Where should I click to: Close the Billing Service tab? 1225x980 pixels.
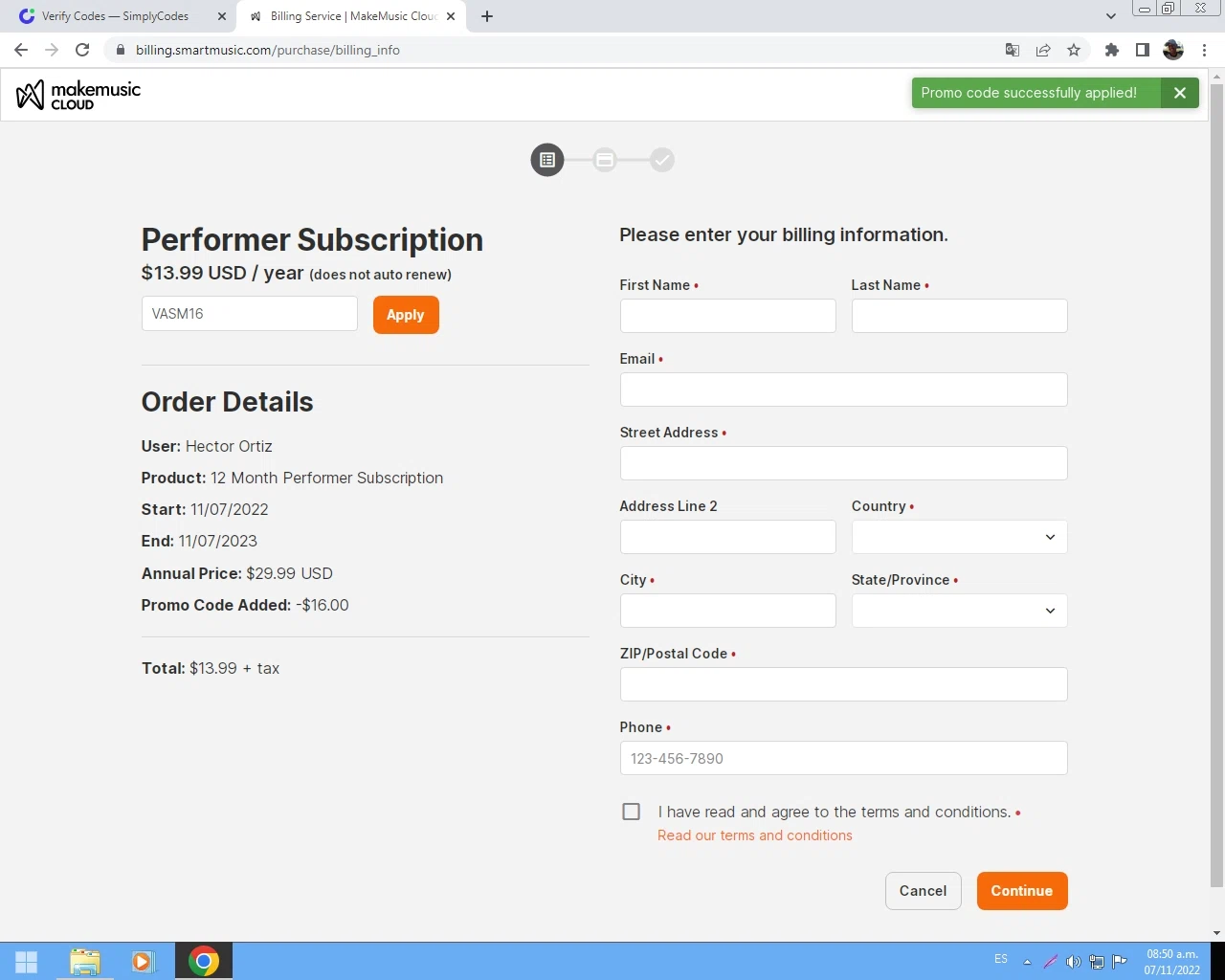[x=451, y=16]
